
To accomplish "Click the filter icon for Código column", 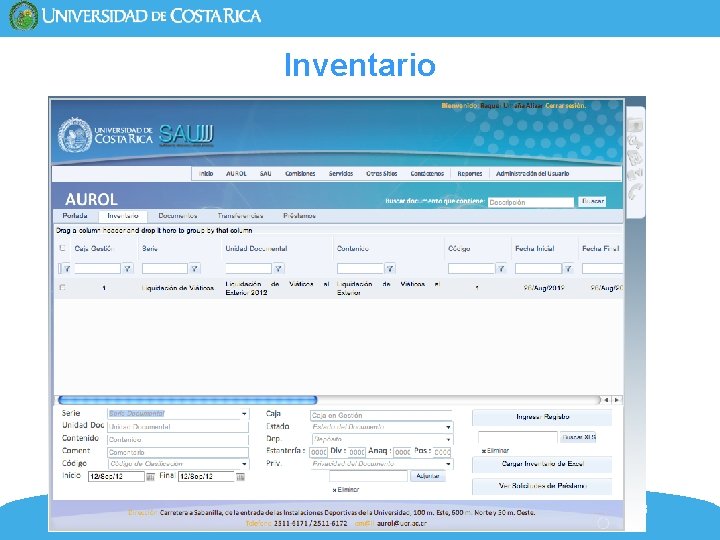I will 501,269.
